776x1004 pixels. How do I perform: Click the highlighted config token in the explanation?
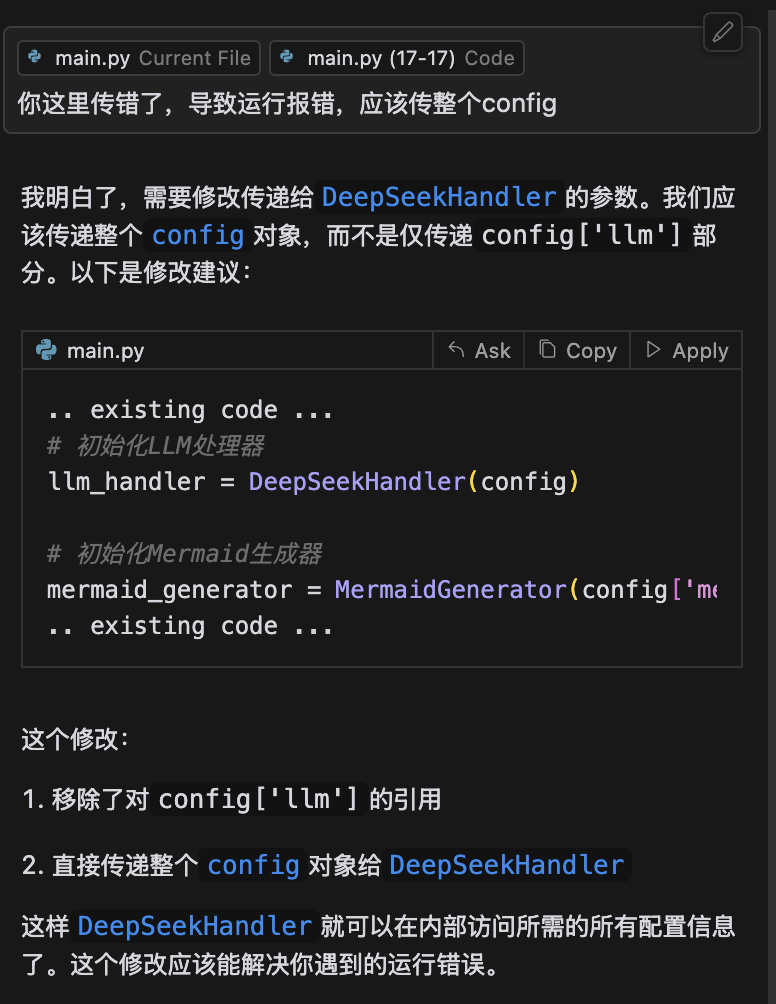coord(197,235)
